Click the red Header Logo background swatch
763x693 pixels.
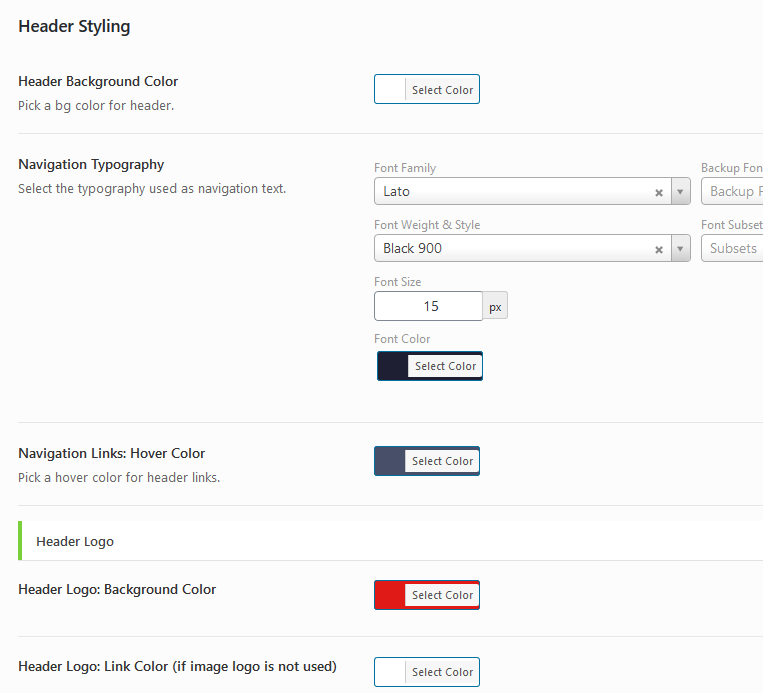point(390,595)
